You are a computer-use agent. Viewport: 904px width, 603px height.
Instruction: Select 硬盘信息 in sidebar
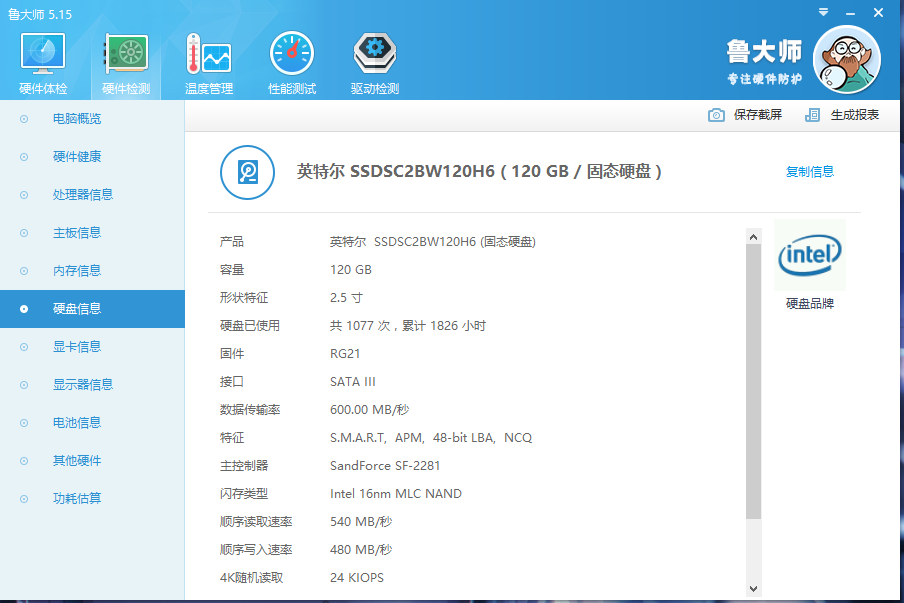(92, 309)
